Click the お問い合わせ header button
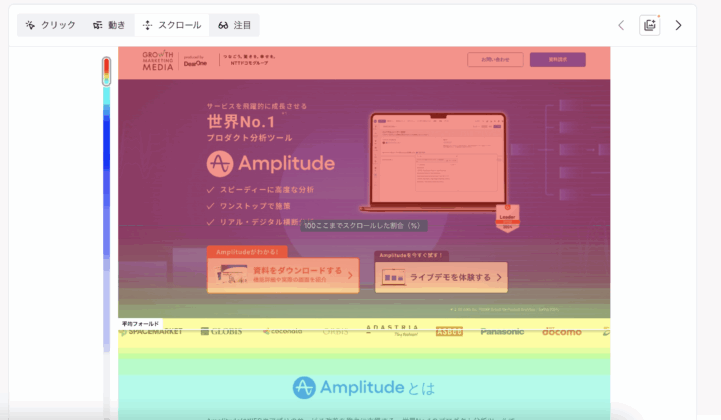This screenshot has width=721, height=420. click(495, 59)
